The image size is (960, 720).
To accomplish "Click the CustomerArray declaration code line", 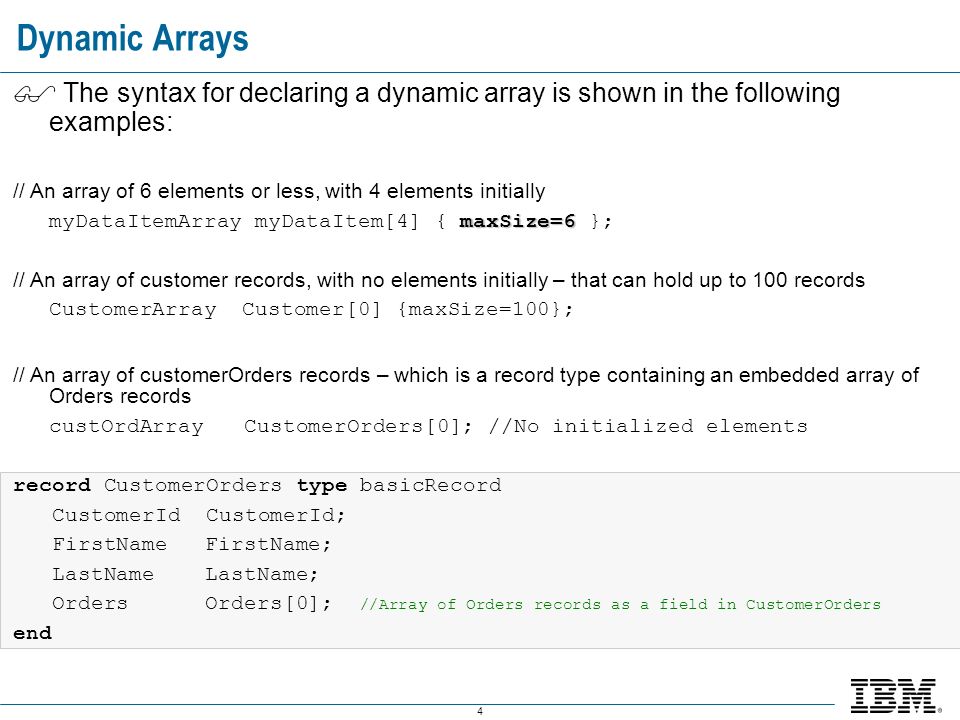I will click(x=311, y=309).
